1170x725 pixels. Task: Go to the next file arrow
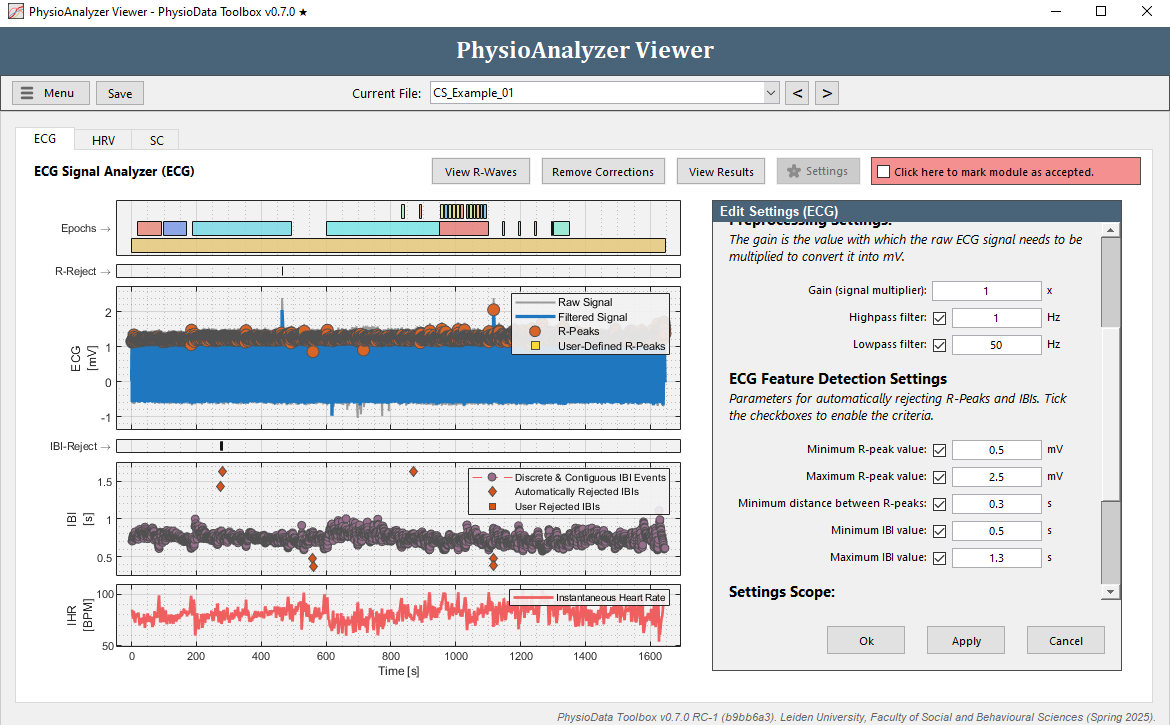pos(827,93)
